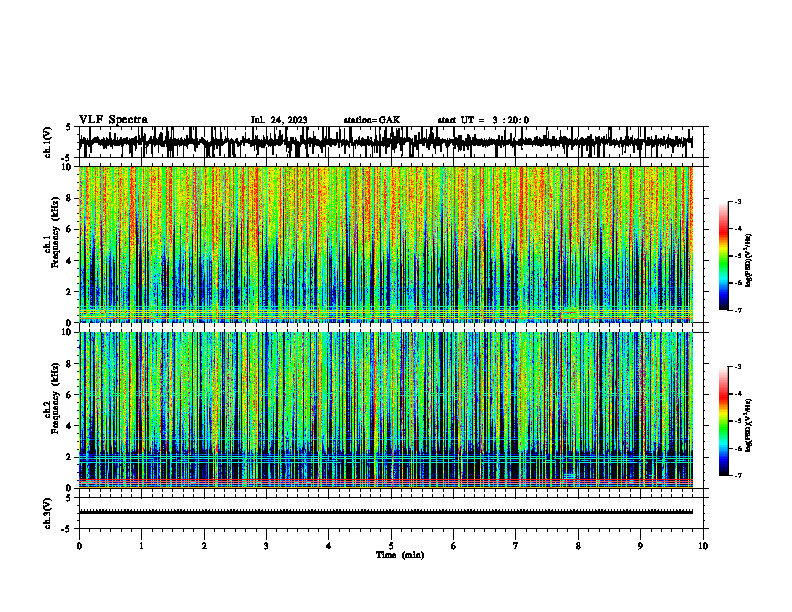
Task: Select the 0 minute tick on time axis
Action: pos(79,546)
